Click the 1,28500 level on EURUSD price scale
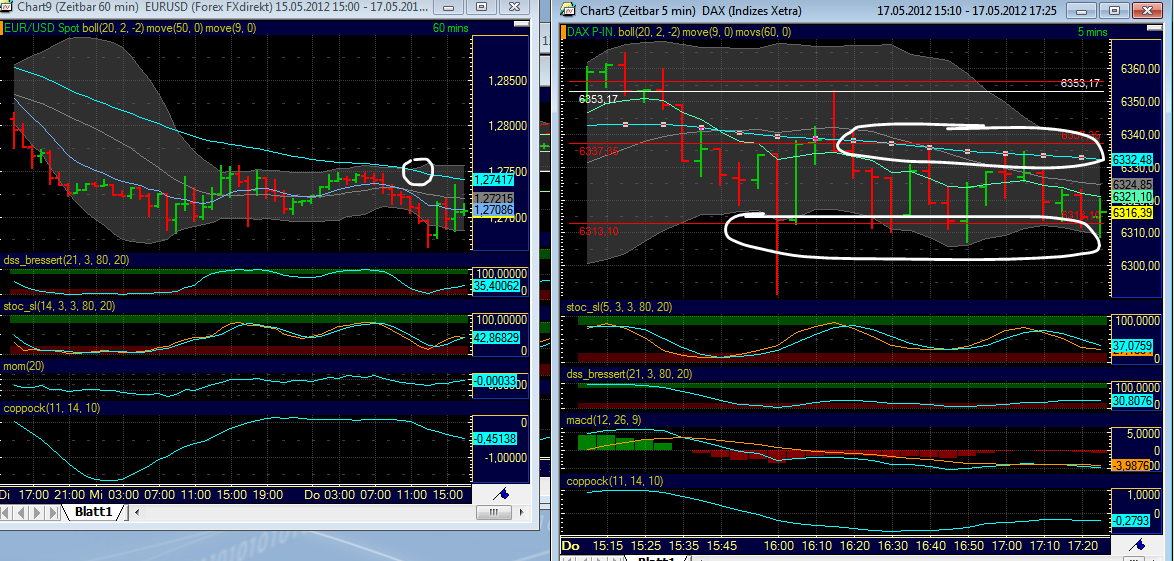This screenshot has height=561, width=1174. pos(507,81)
